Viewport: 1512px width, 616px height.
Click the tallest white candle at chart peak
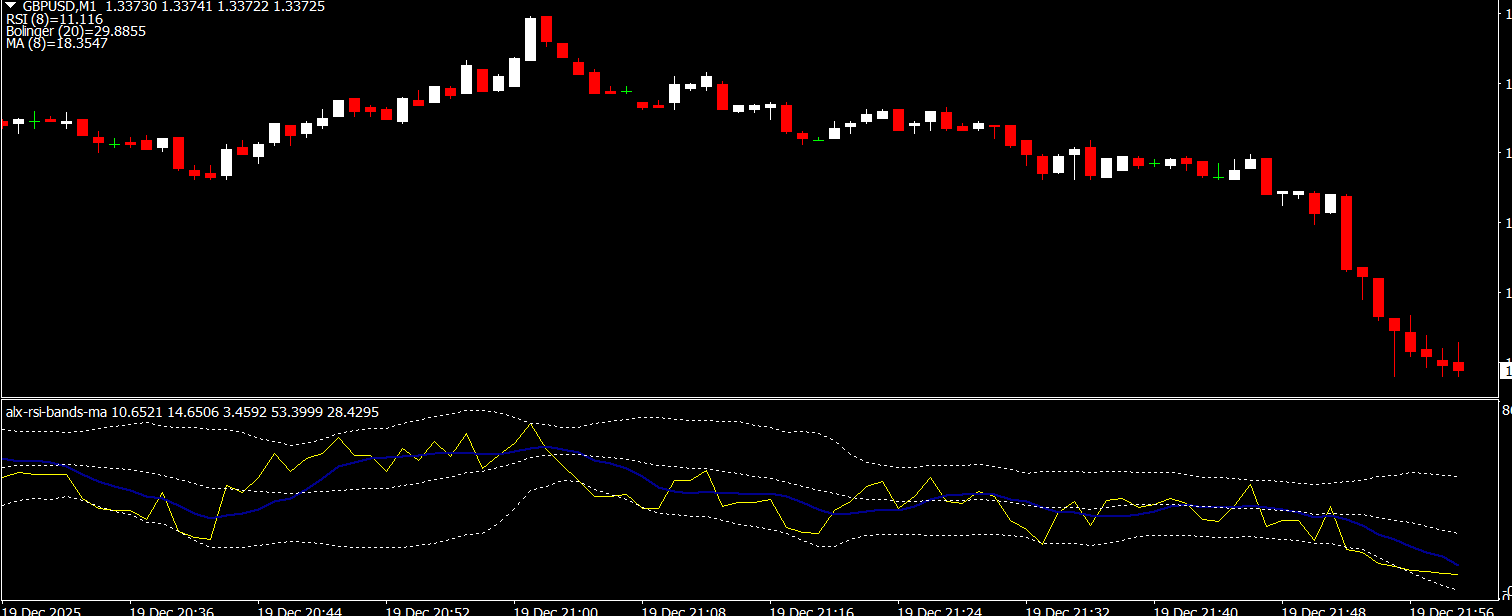530,40
